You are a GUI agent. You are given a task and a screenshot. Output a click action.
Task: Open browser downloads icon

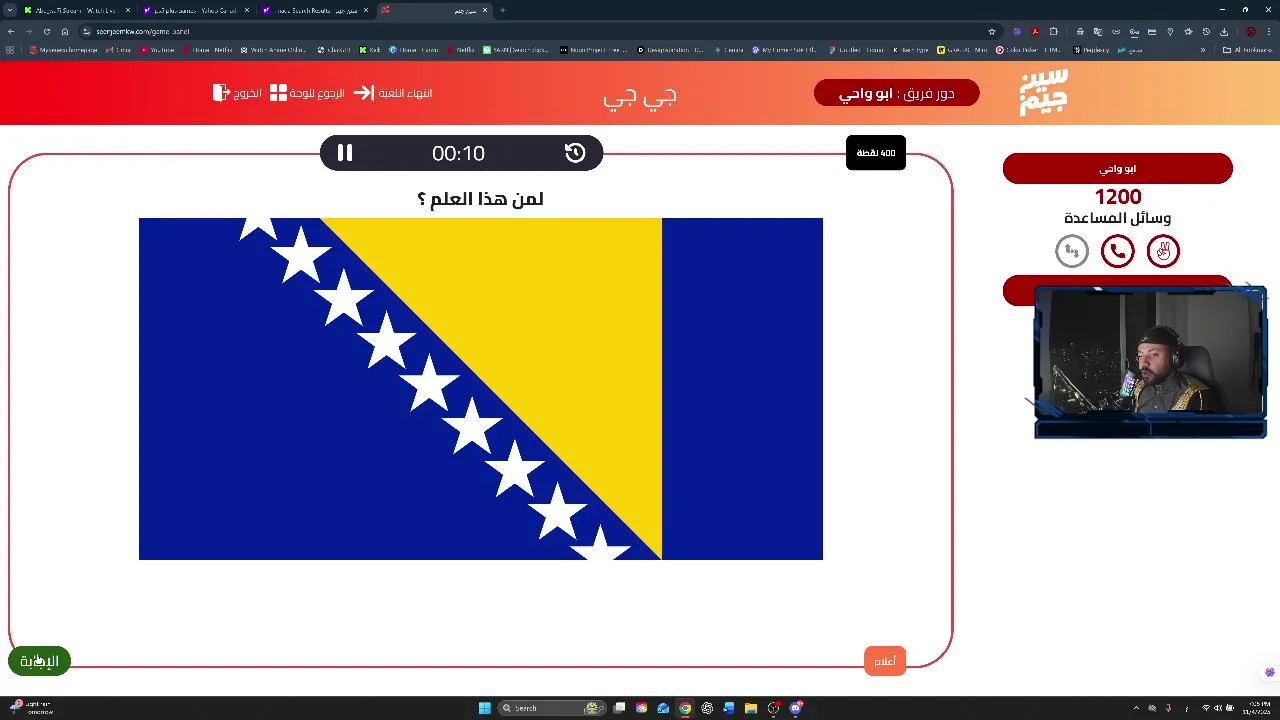click(x=1224, y=31)
